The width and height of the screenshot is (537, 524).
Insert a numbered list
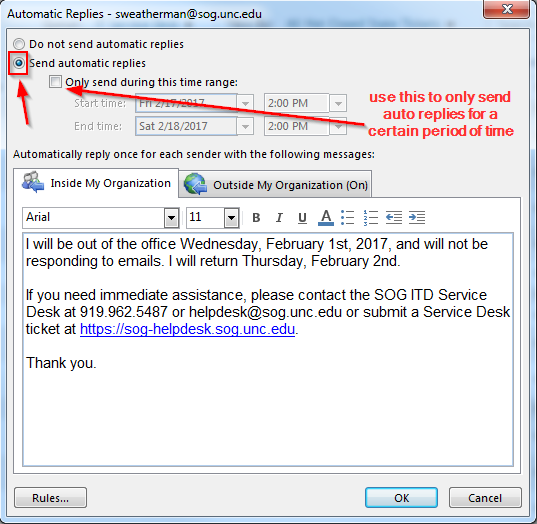[x=371, y=217]
